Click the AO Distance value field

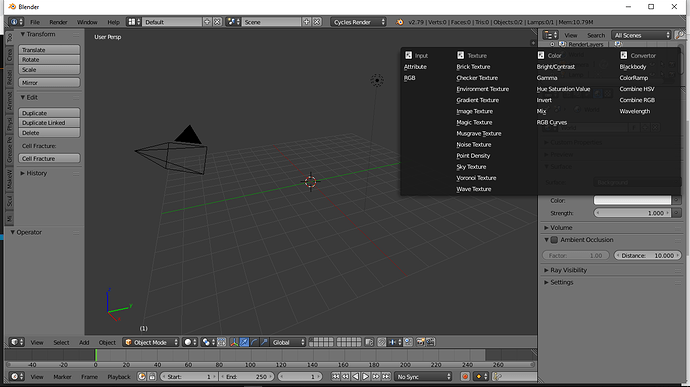[x=648, y=255]
